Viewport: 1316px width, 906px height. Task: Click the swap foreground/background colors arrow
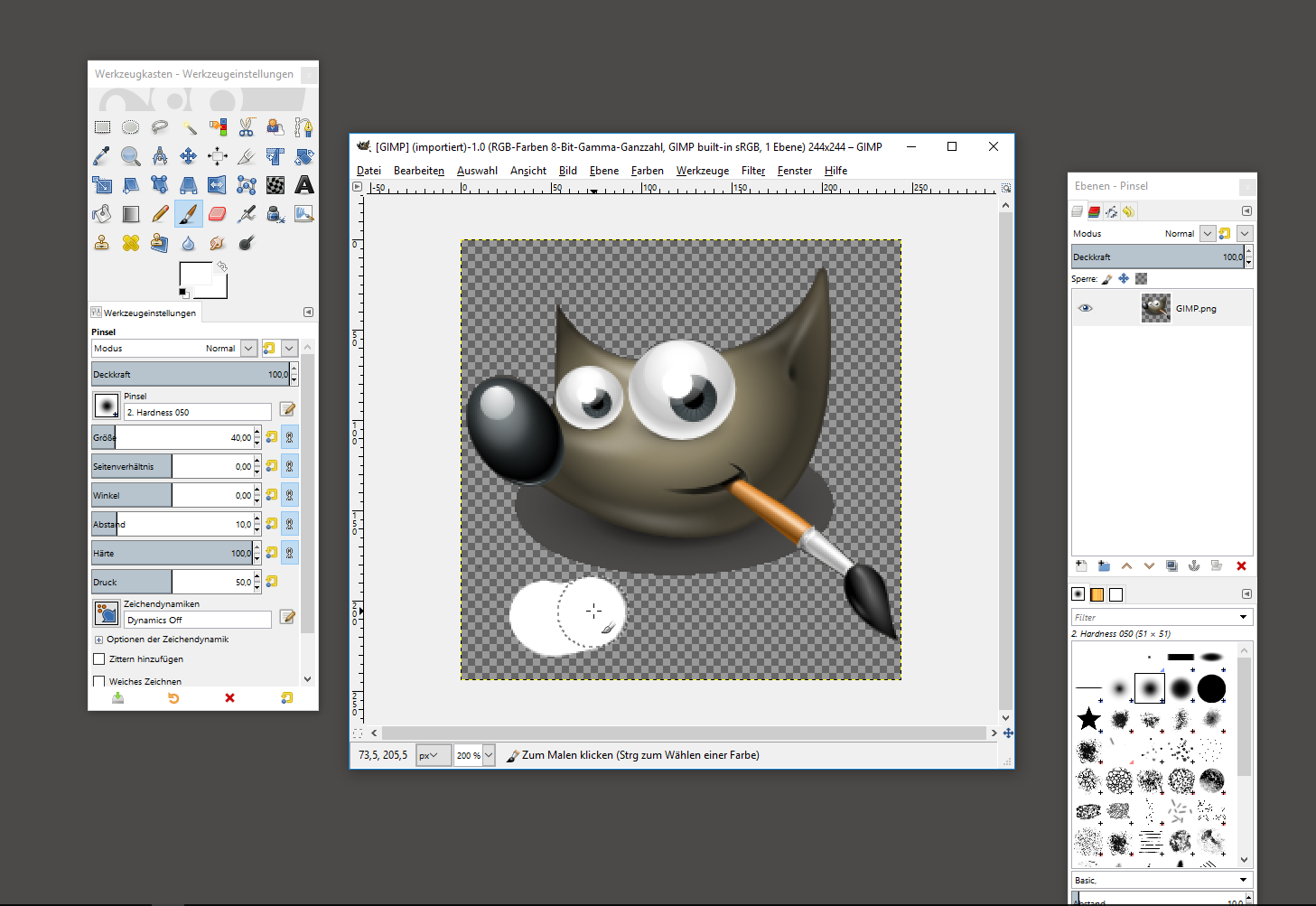pos(221,266)
